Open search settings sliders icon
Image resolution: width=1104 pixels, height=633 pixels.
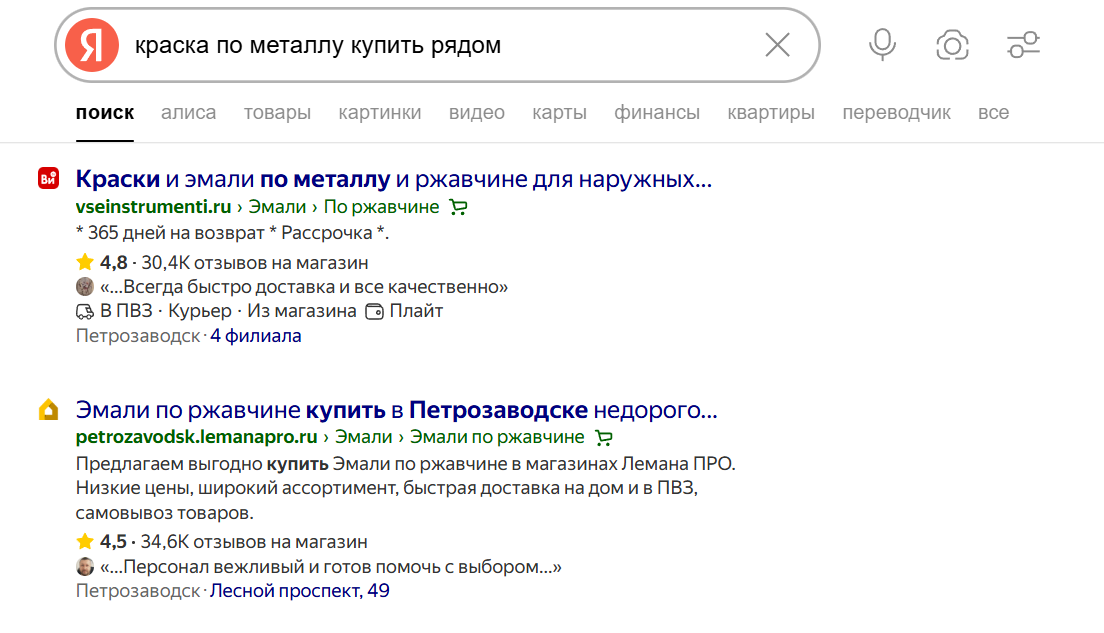pos(1023,45)
